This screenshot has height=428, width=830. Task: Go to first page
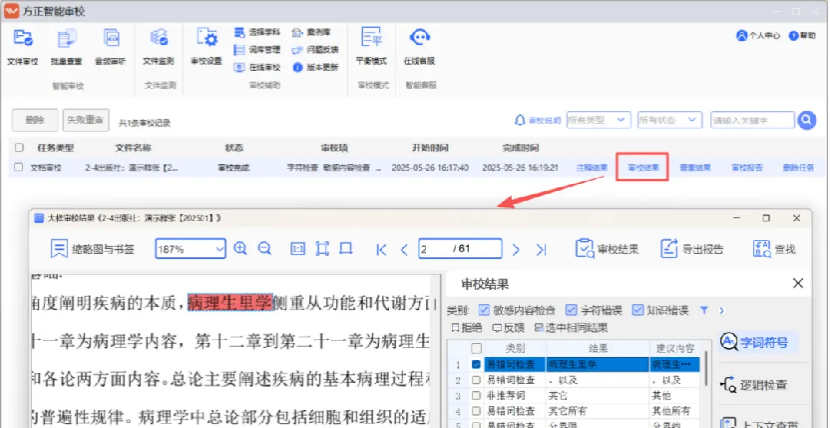[381, 249]
